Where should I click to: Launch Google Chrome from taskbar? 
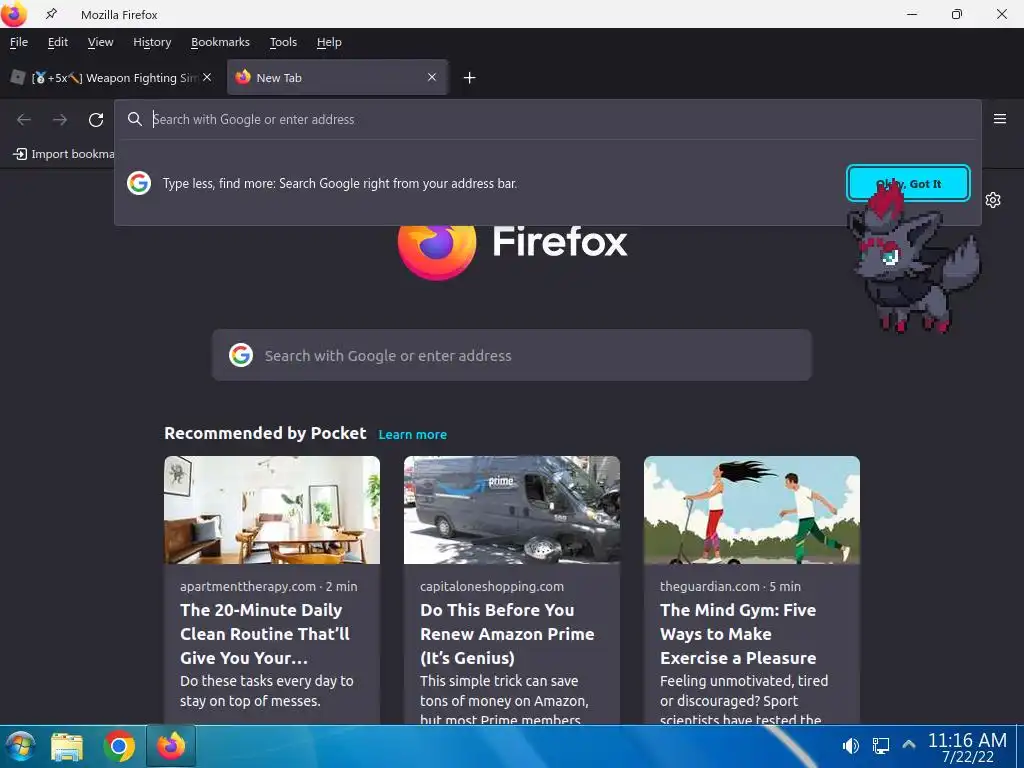[x=119, y=746]
